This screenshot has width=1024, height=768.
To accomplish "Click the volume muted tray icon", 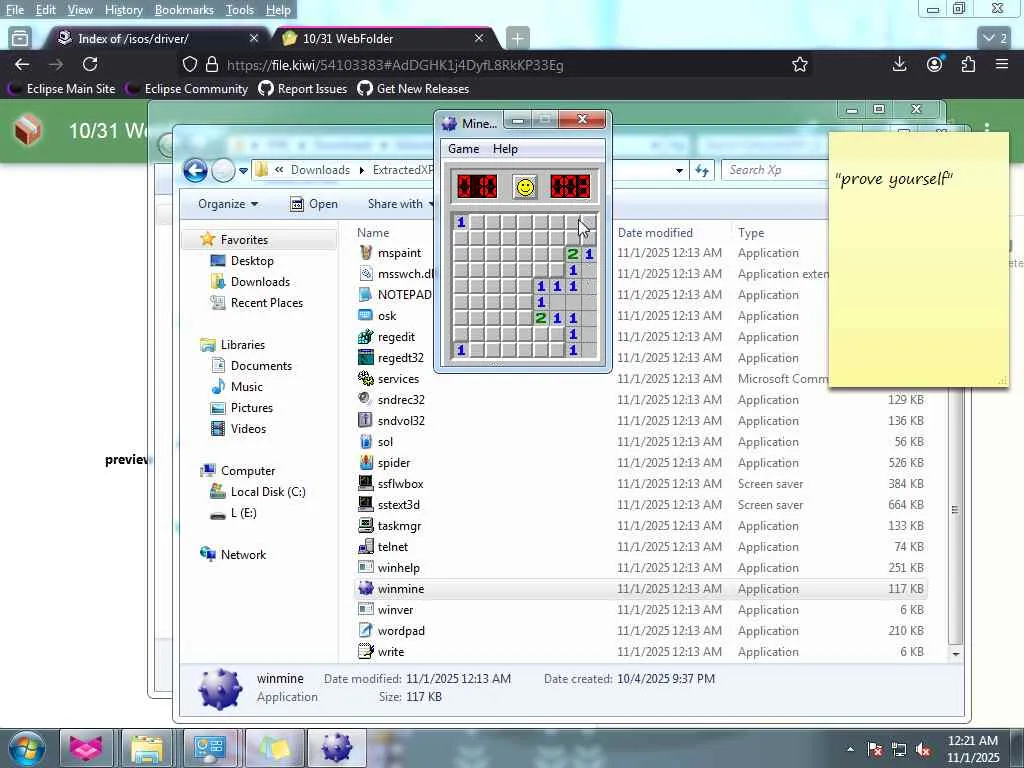I will 923,750.
